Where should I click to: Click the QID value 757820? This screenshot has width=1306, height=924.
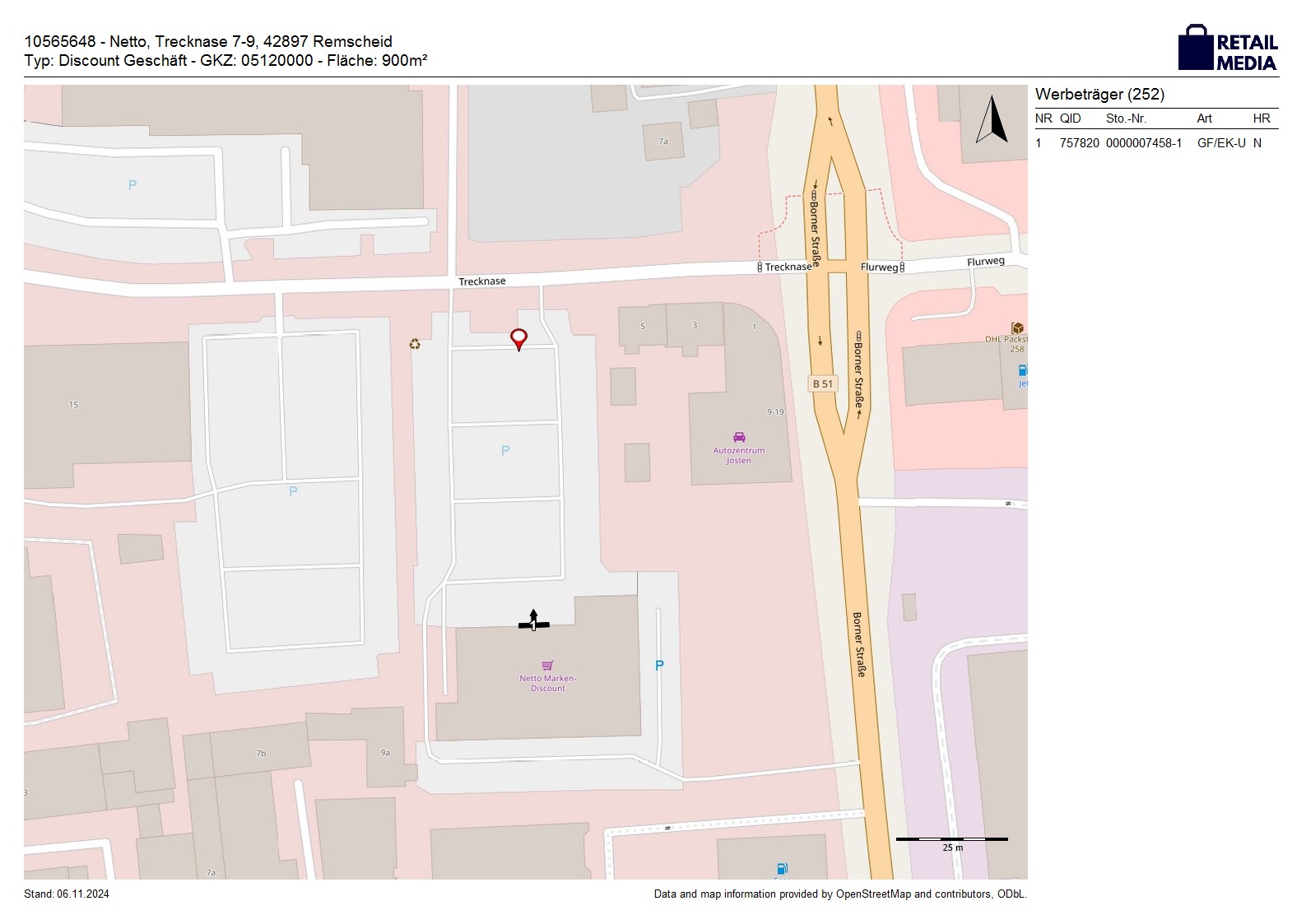1079,143
